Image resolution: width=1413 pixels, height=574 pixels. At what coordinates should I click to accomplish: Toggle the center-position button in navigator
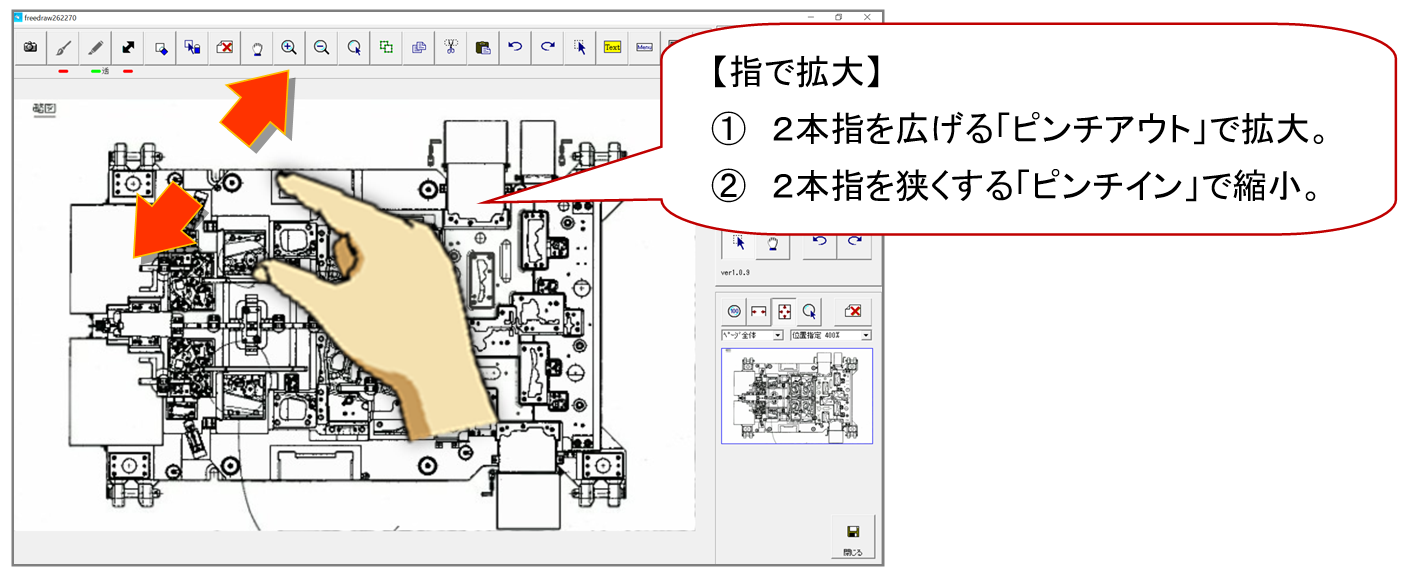pyautogui.click(x=785, y=311)
